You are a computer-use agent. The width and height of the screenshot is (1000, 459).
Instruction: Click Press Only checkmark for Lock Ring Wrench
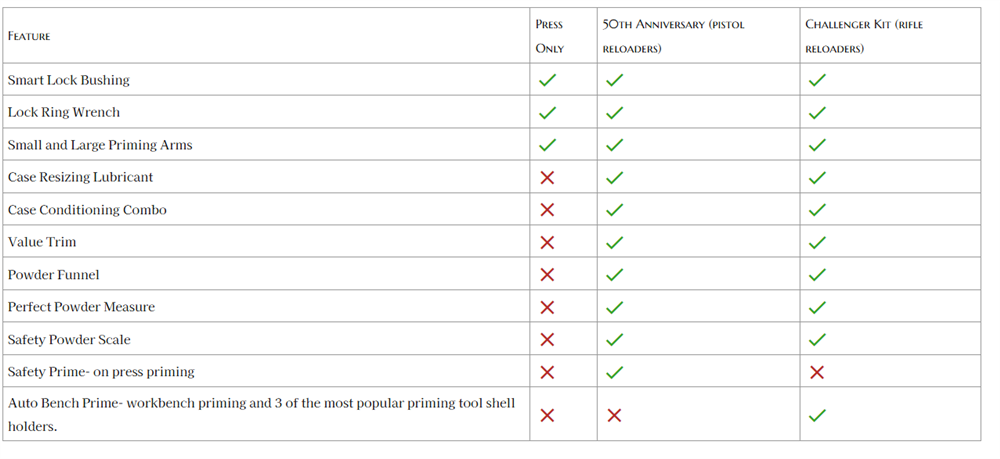click(547, 113)
